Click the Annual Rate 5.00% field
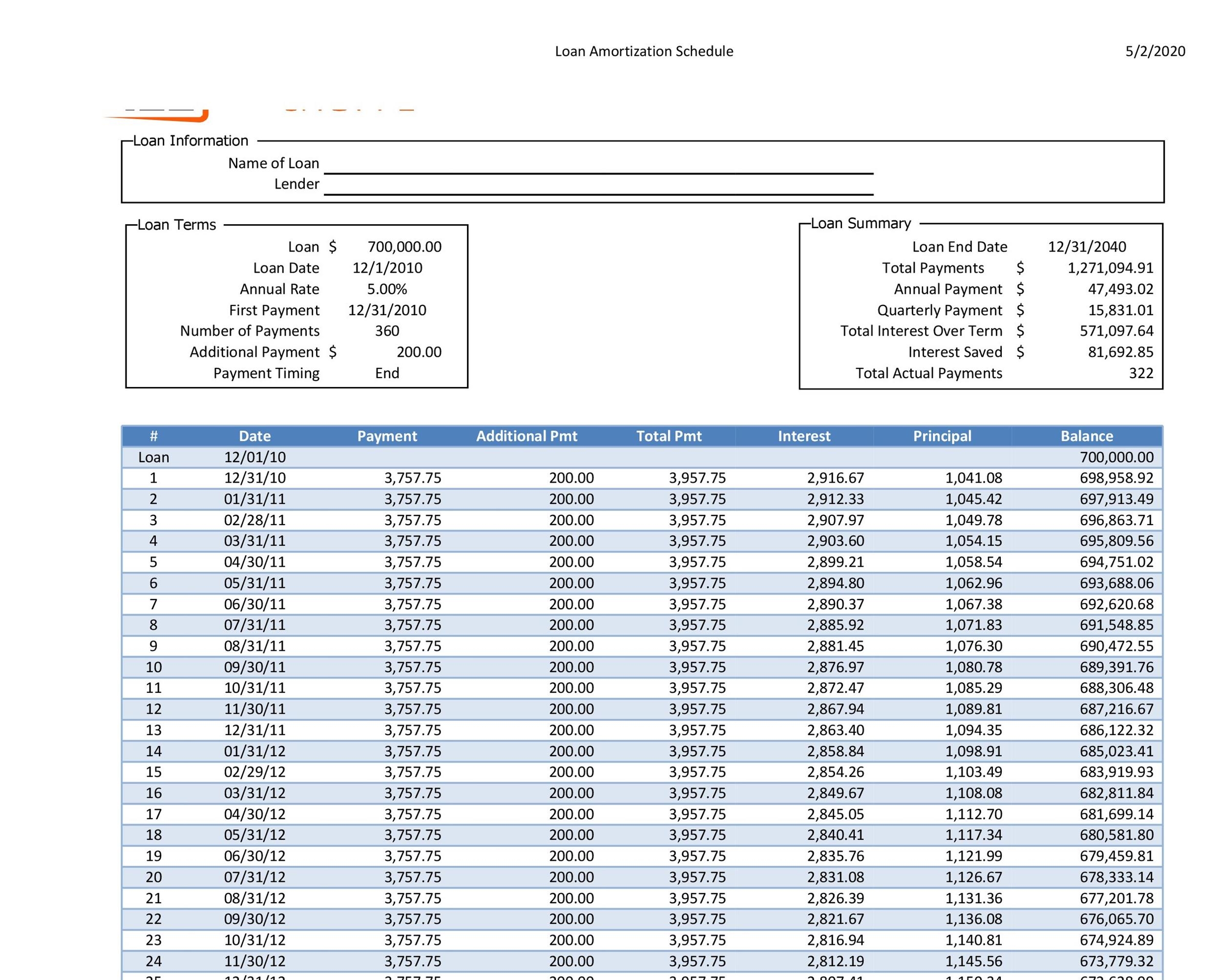 [388, 289]
